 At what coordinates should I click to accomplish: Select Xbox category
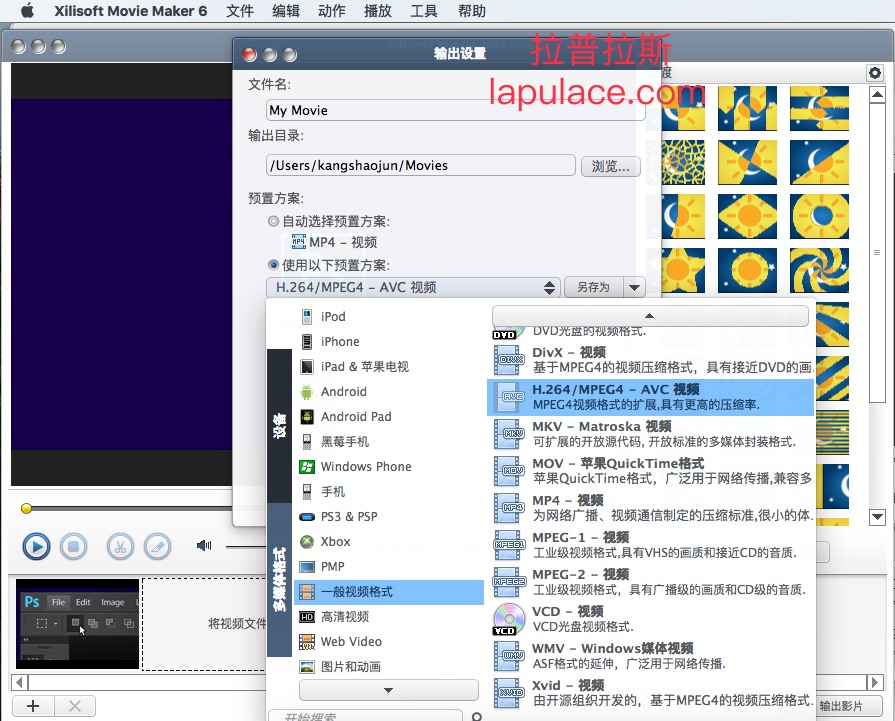[388, 542]
